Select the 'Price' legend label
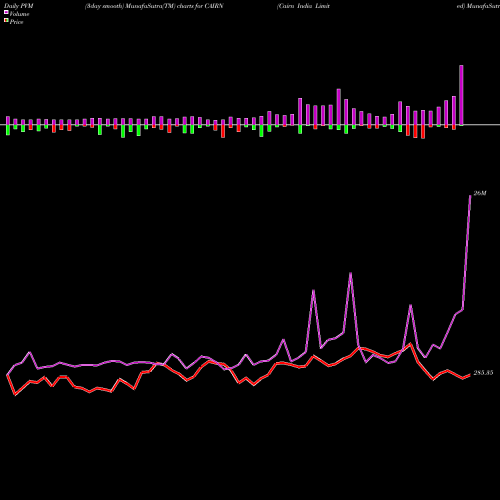Image resolution: width=500 pixels, height=500 pixels. [16, 22]
